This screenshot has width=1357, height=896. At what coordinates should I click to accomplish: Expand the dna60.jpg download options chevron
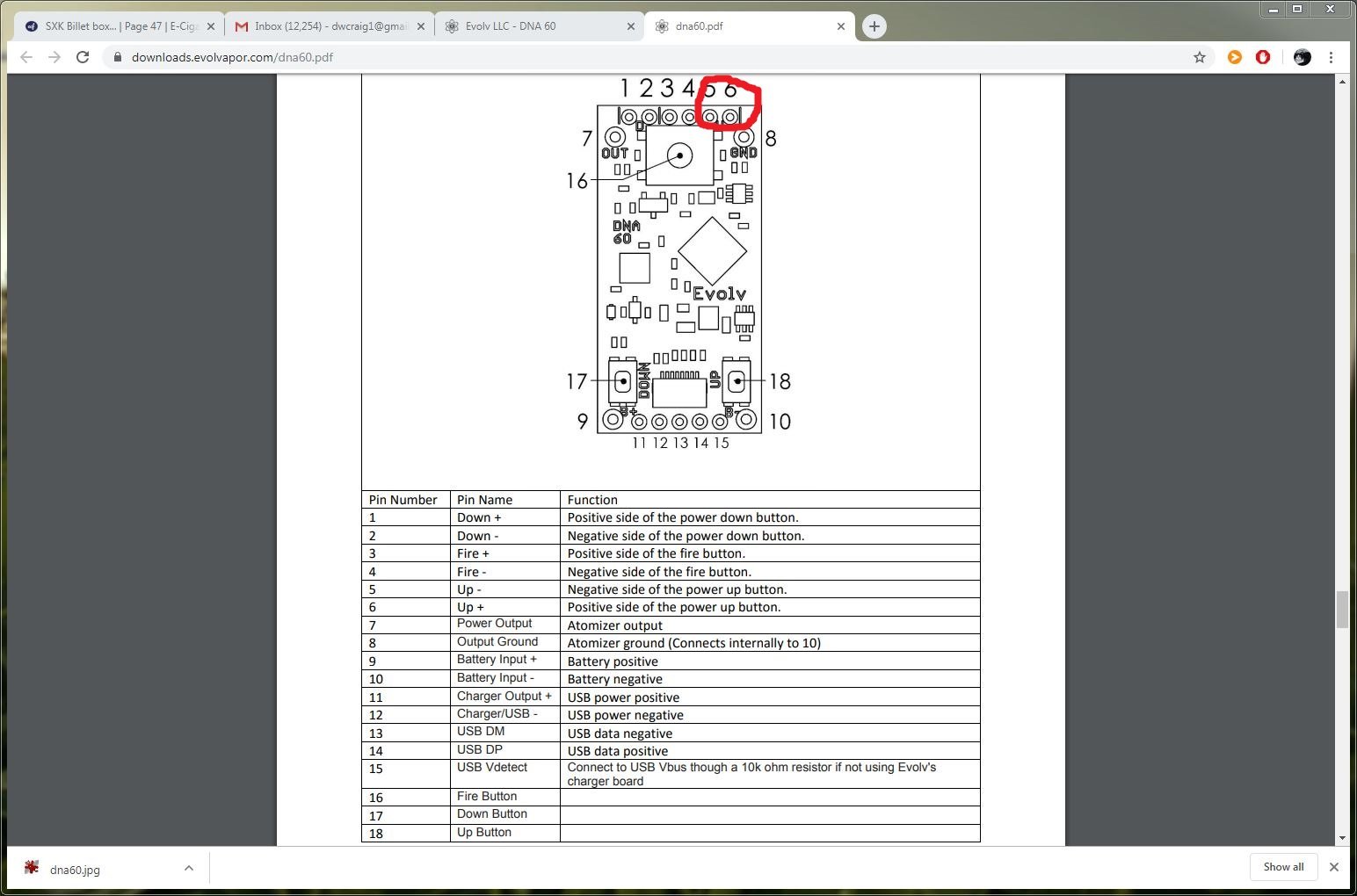[x=189, y=868]
